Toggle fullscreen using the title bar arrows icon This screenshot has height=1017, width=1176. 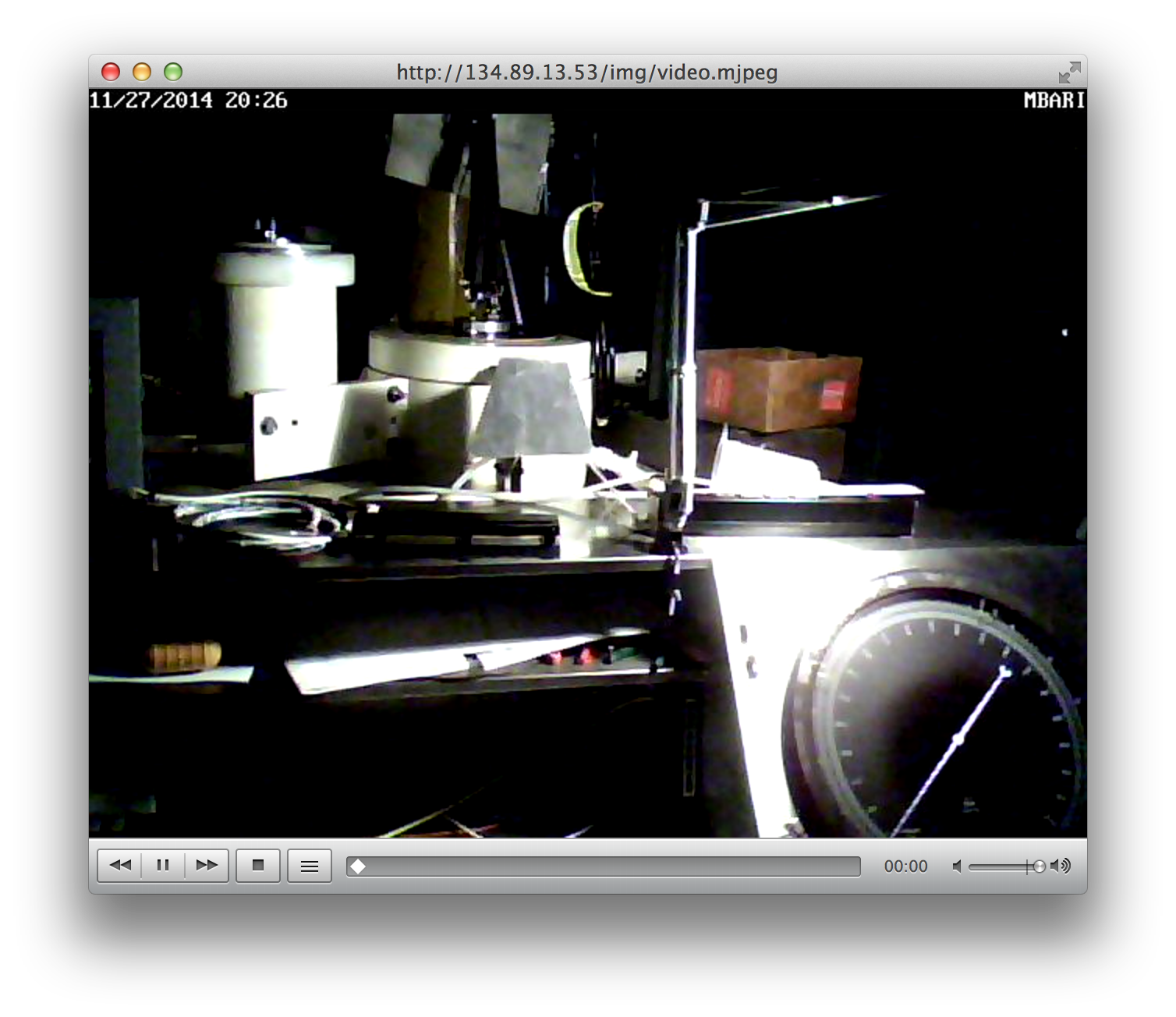tap(1069, 73)
